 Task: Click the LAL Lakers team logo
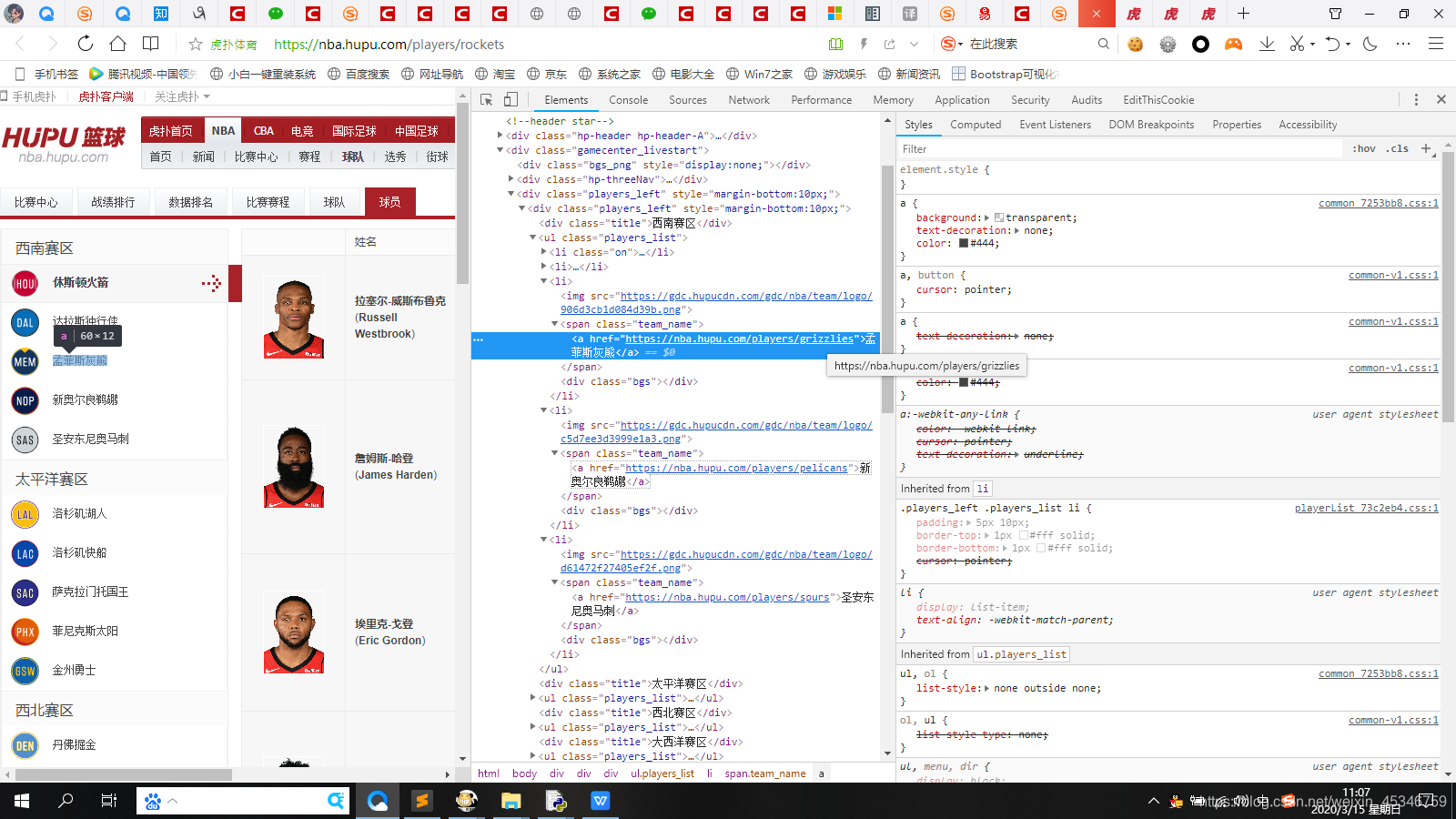pyautogui.click(x=25, y=514)
